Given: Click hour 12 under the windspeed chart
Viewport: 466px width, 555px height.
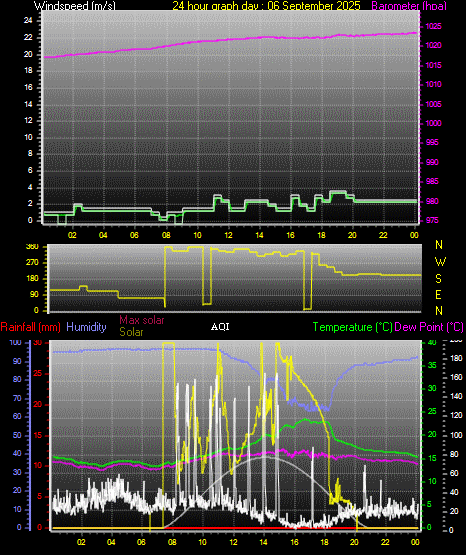Looking at the screenshot, I should [x=228, y=235].
